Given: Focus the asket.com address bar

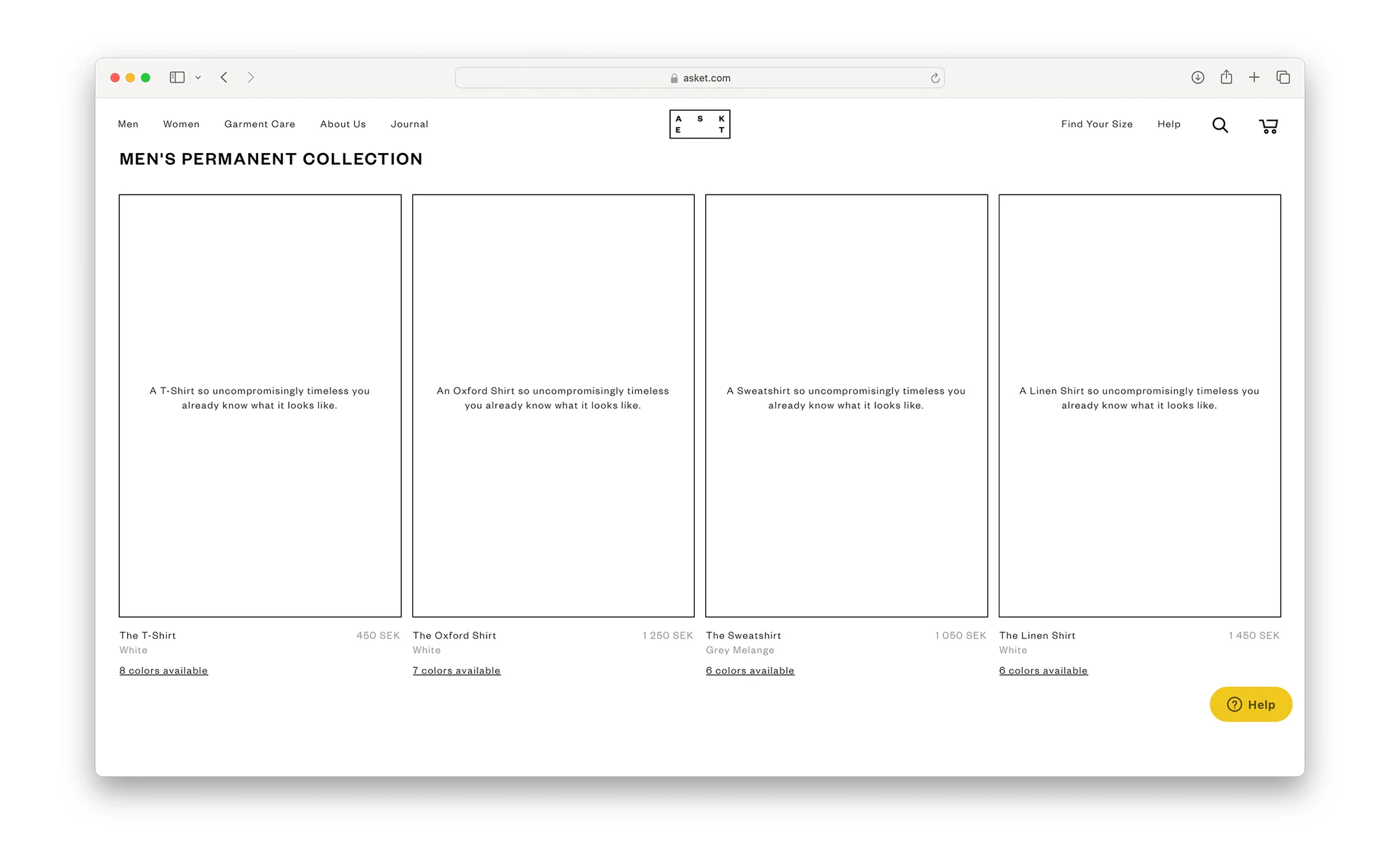Looking at the screenshot, I should pyautogui.click(x=699, y=78).
